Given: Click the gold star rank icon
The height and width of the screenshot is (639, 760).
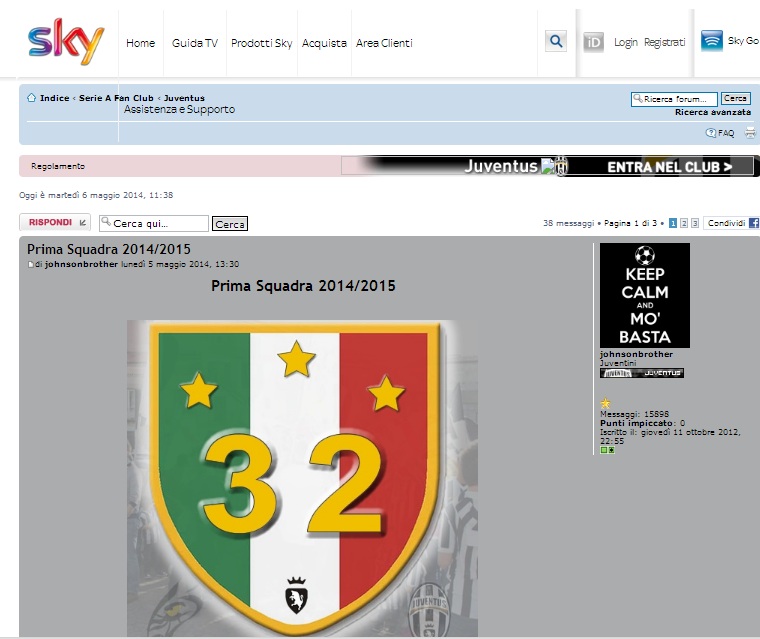Looking at the screenshot, I should [x=605, y=403].
